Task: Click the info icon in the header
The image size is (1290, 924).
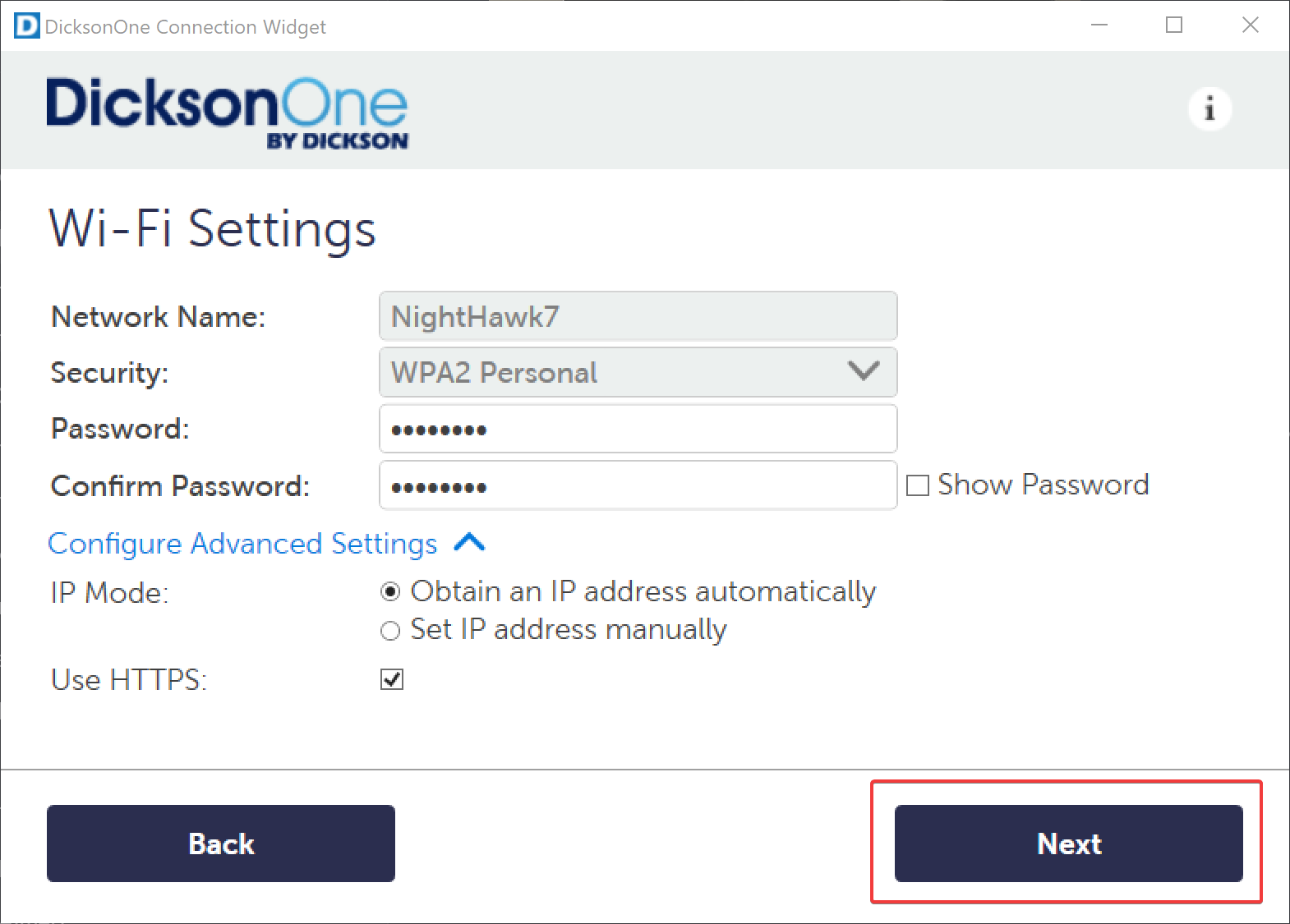Action: click(x=1209, y=108)
